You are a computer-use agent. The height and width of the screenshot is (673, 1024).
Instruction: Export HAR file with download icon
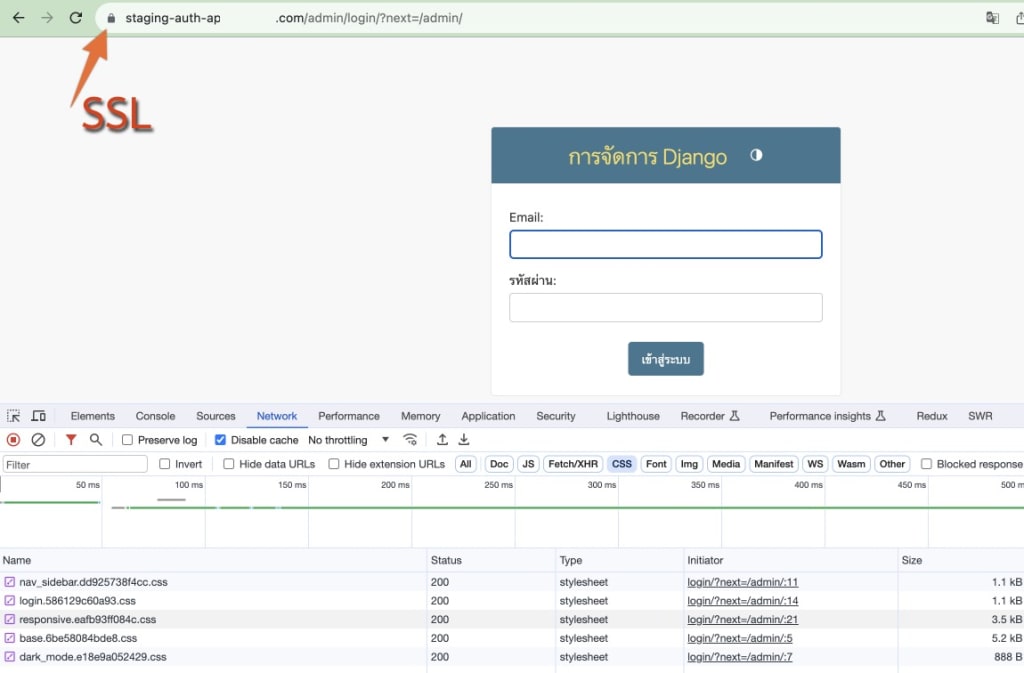[x=464, y=440]
